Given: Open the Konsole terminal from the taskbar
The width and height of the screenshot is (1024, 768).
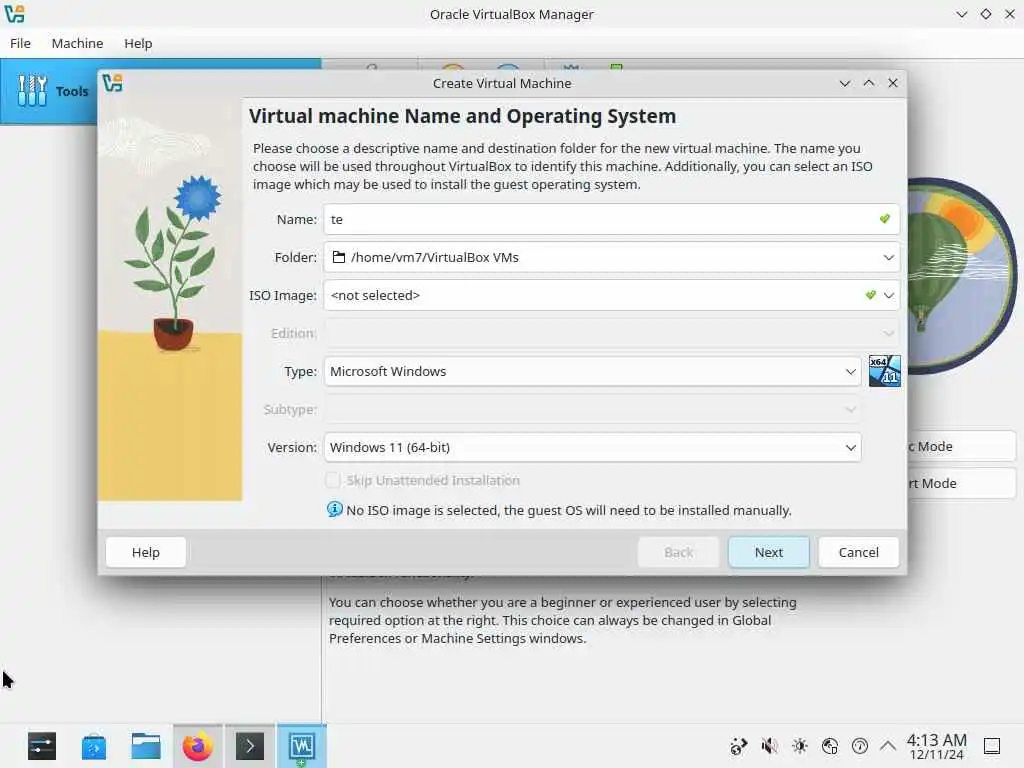Looking at the screenshot, I should click(x=249, y=746).
